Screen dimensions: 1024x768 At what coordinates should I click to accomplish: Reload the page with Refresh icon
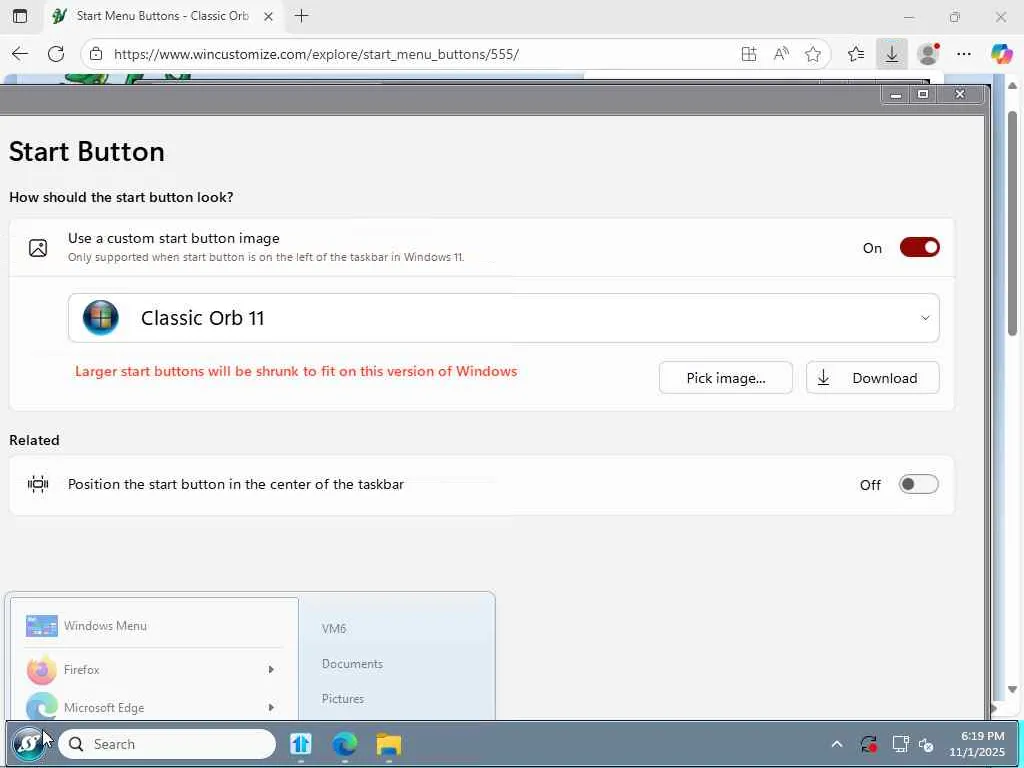pos(56,54)
